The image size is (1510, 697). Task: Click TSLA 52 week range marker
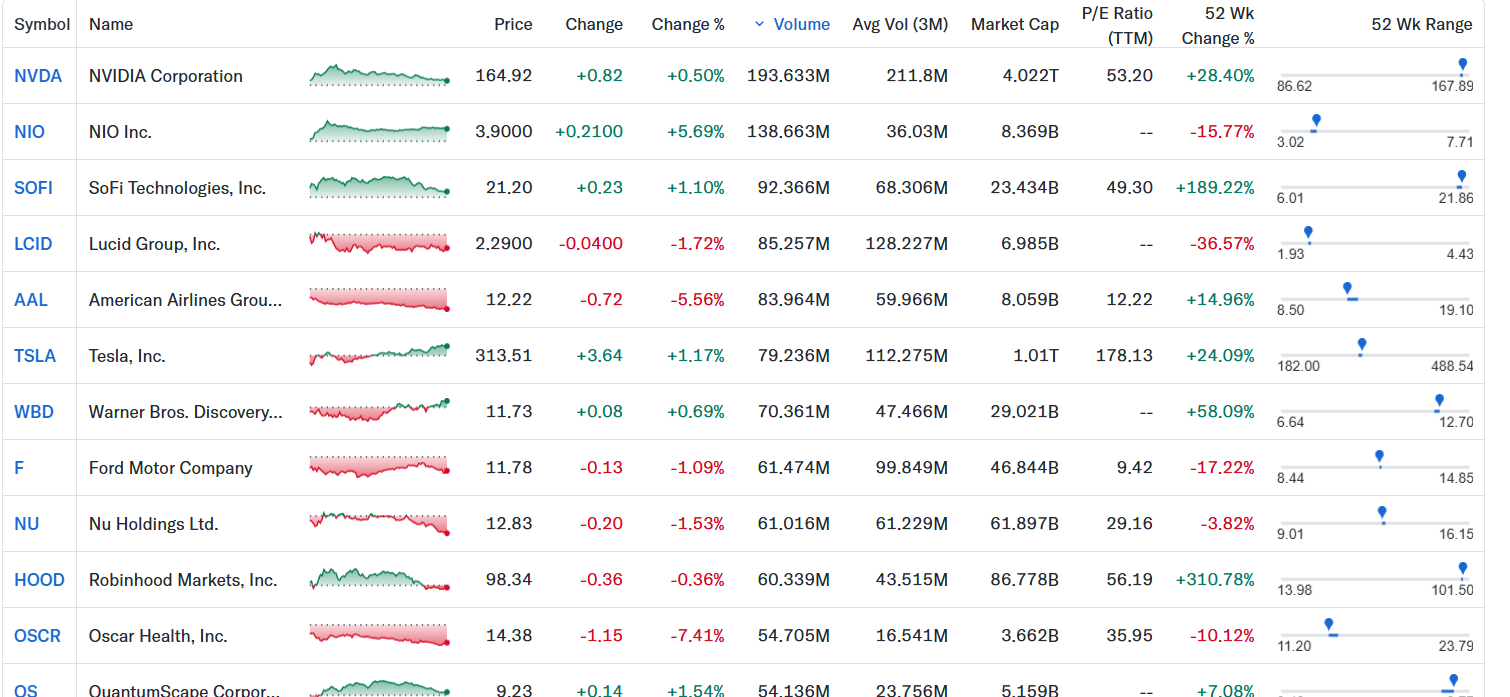(1361, 347)
